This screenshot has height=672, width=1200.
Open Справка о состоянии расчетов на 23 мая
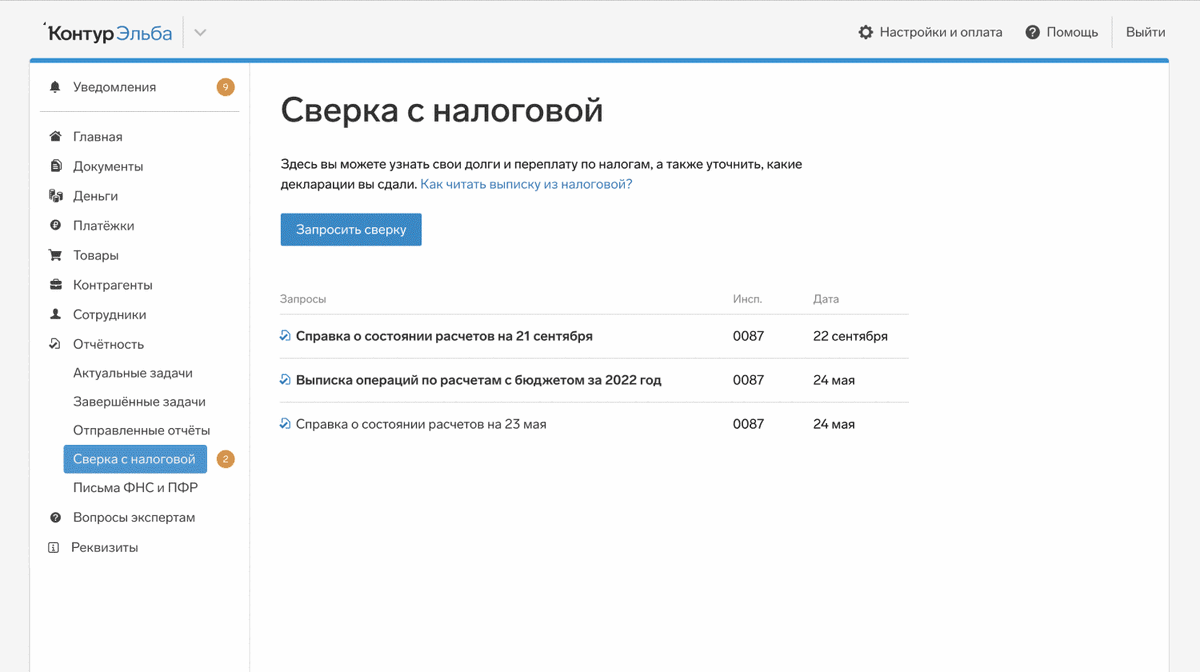click(x=421, y=424)
